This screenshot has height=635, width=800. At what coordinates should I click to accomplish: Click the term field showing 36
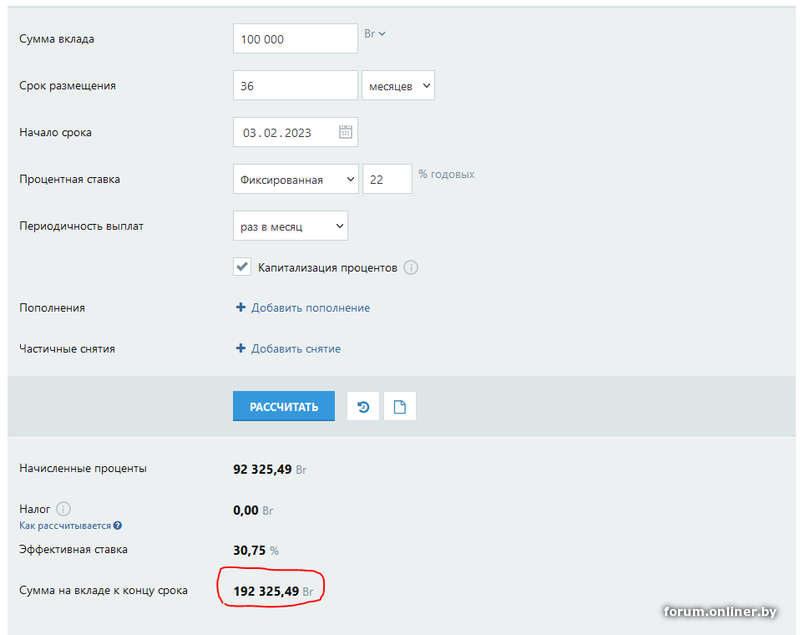click(295, 85)
